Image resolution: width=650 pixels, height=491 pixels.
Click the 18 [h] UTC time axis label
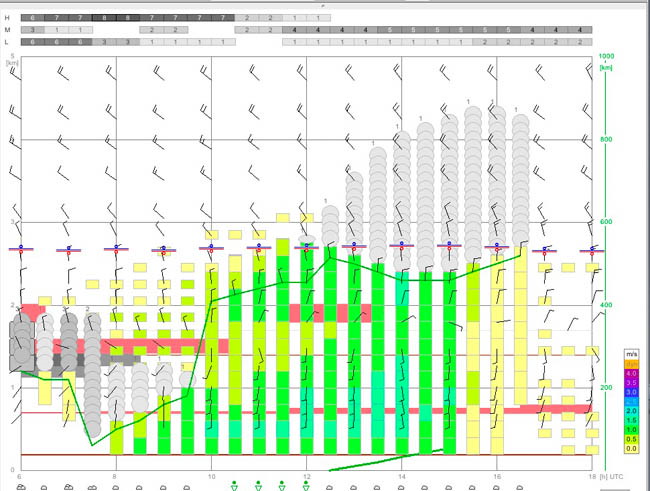(x=606, y=476)
